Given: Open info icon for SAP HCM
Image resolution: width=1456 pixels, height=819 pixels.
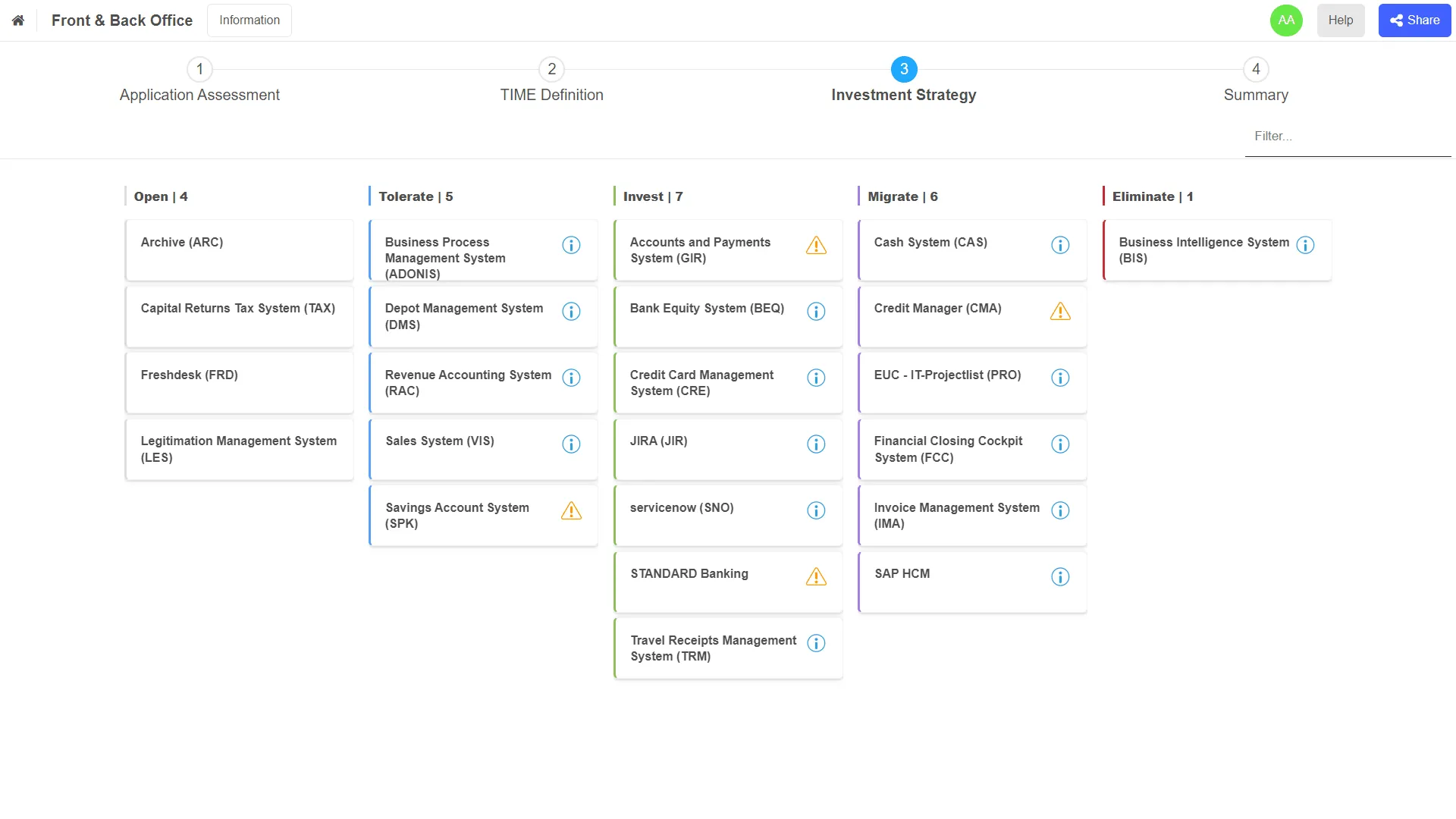Looking at the screenshot, I should pos(1060,577).
